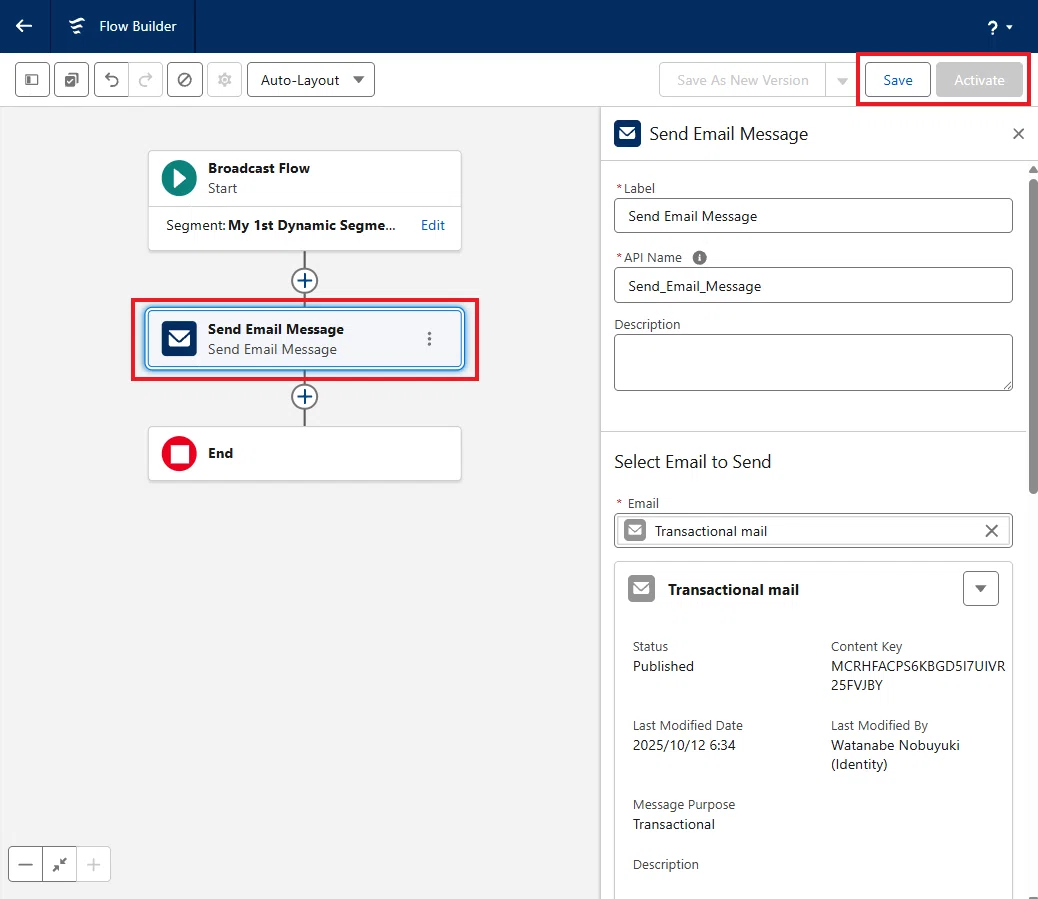Viewport: 1038px width, 899px height.
Task: Open the help question mark menu
Action: (1000, 27)
